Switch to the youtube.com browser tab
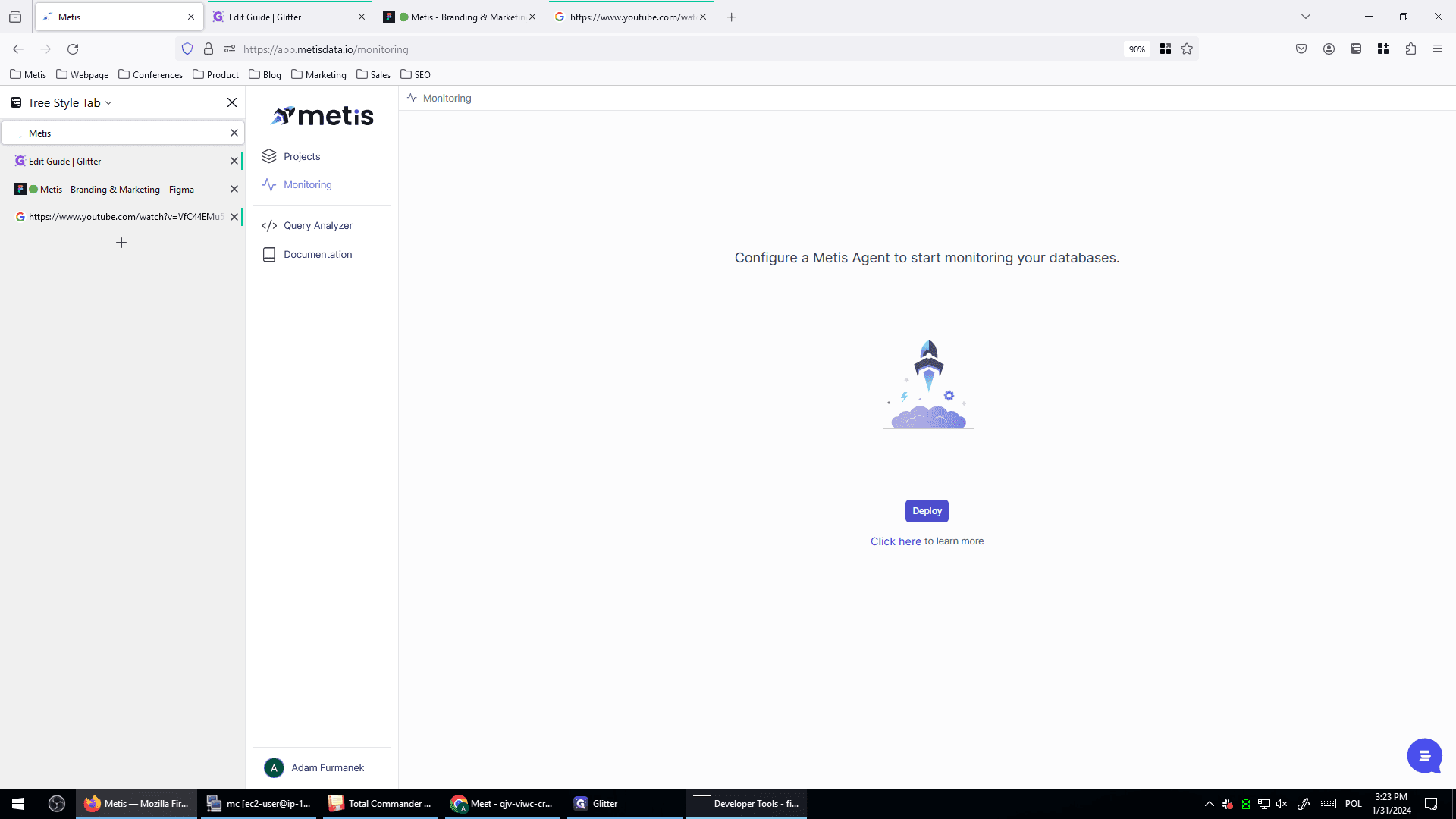Screen dimensions: 1456x819 631,17
